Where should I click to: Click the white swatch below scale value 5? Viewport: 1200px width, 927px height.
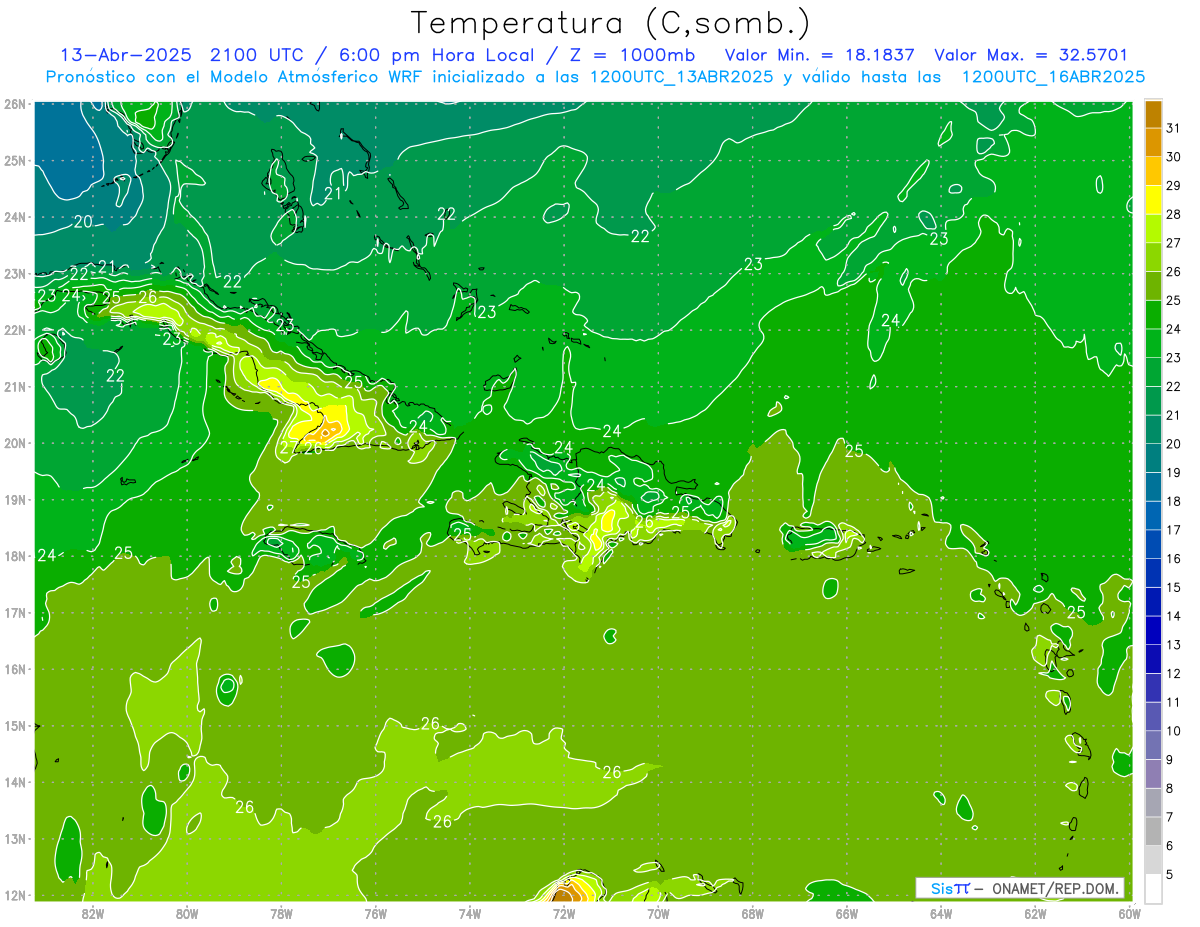(1153, 888)
